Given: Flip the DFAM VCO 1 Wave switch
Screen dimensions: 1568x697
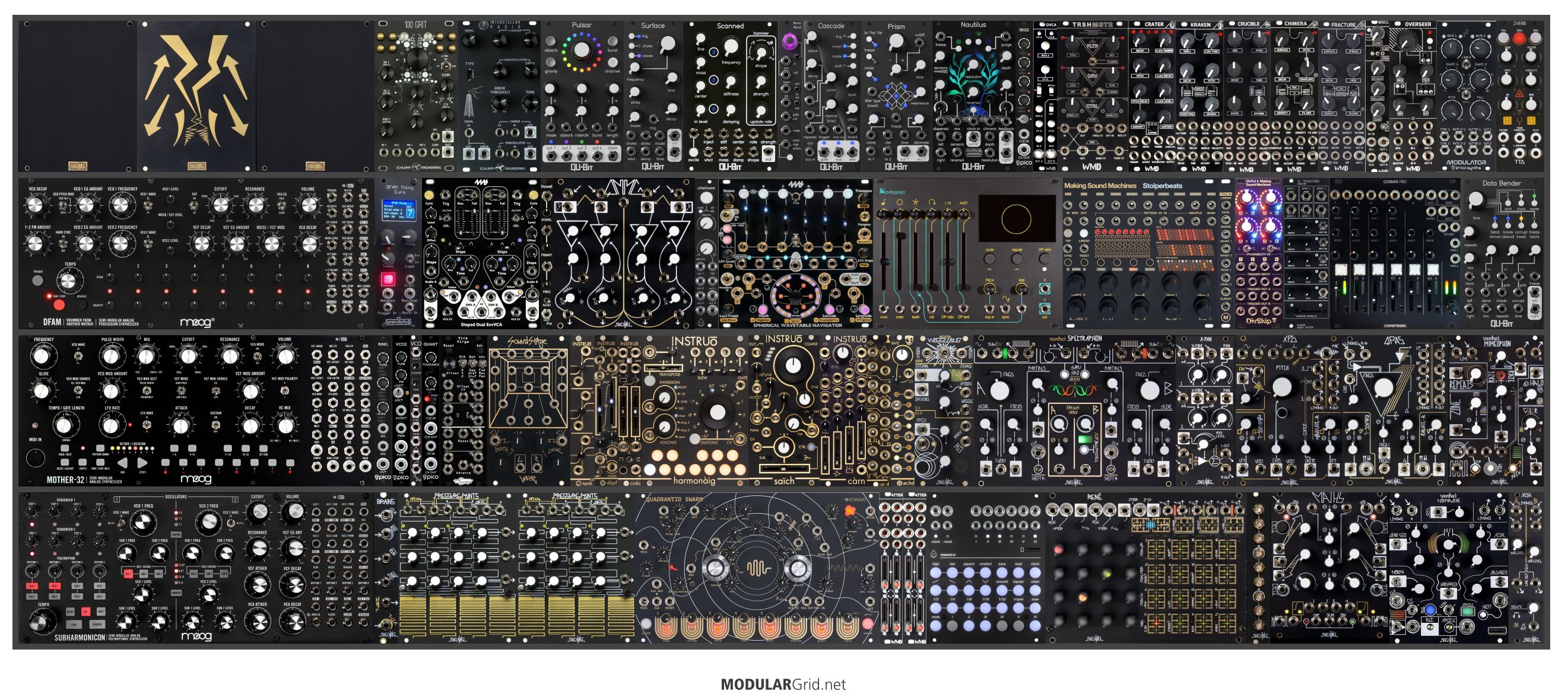Looking at the screenshot, I should (x=148, y=206).
